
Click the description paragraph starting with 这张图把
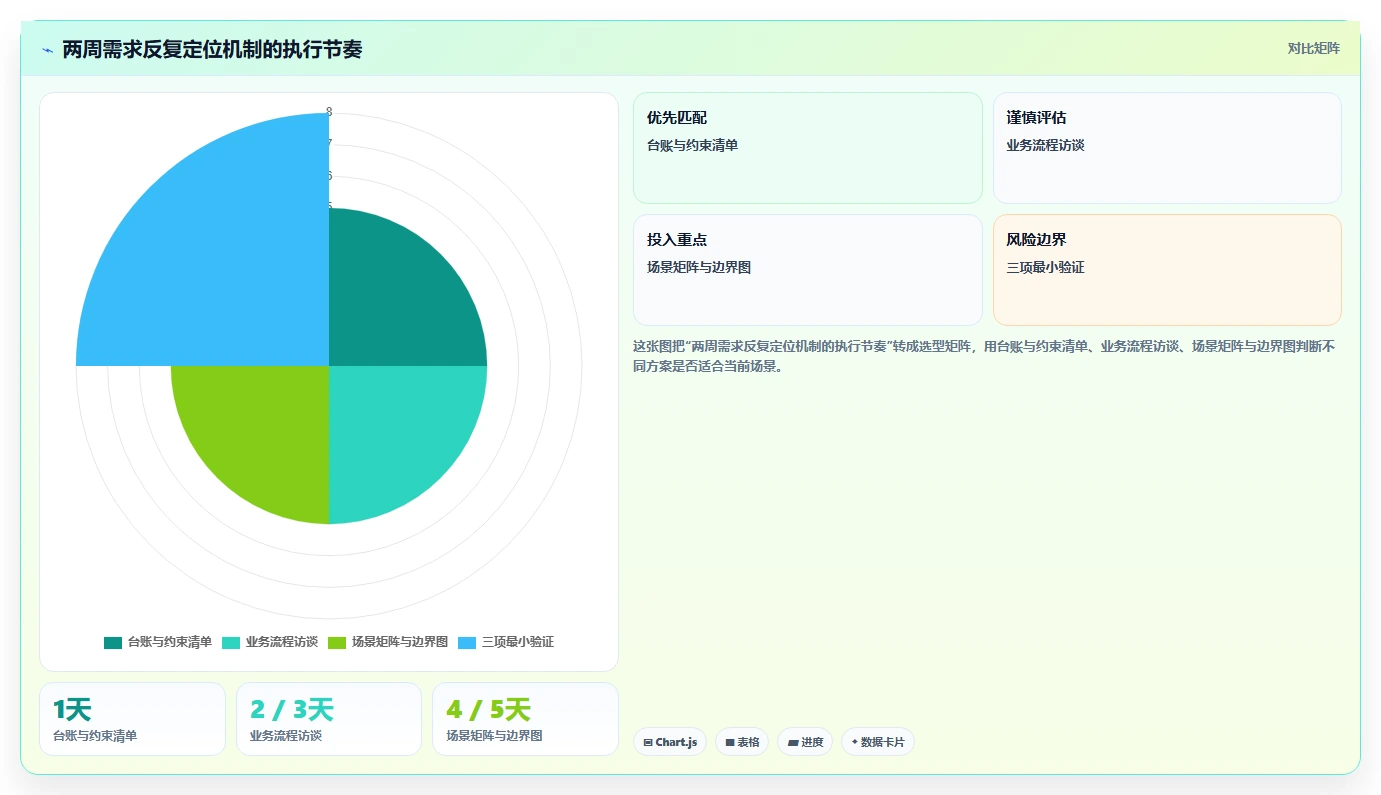click(984, 356)
